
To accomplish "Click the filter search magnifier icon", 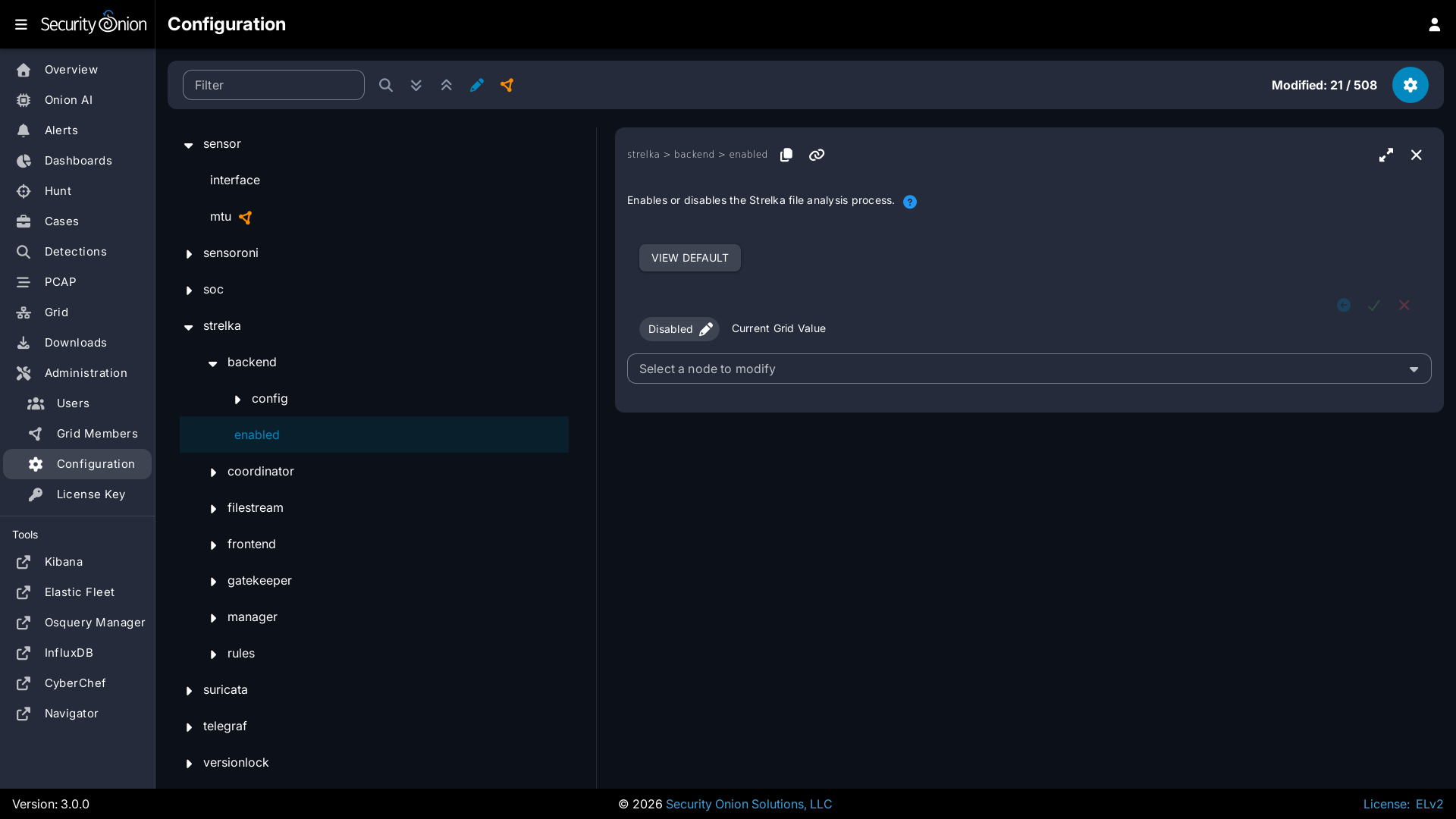I will tap(385, 85).
